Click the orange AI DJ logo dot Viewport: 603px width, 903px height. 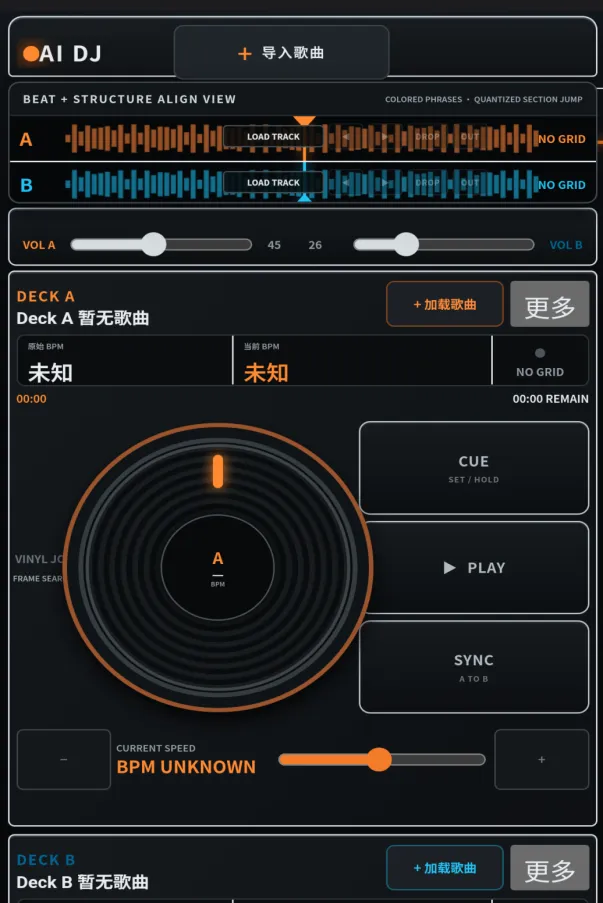(x=31, y=54)
